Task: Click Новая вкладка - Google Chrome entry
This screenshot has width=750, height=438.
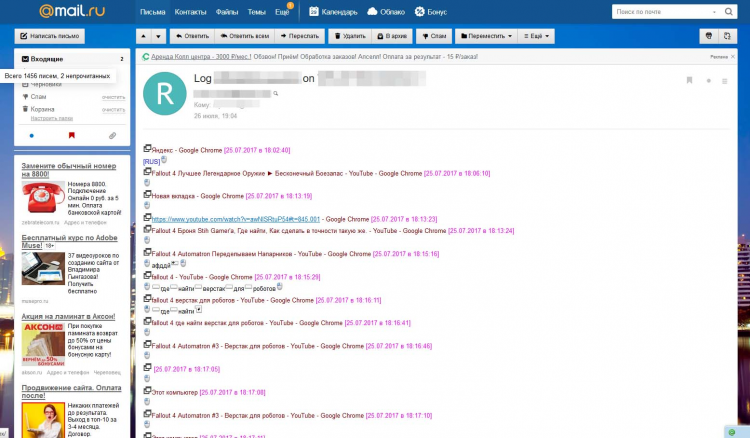Action: 198,196
